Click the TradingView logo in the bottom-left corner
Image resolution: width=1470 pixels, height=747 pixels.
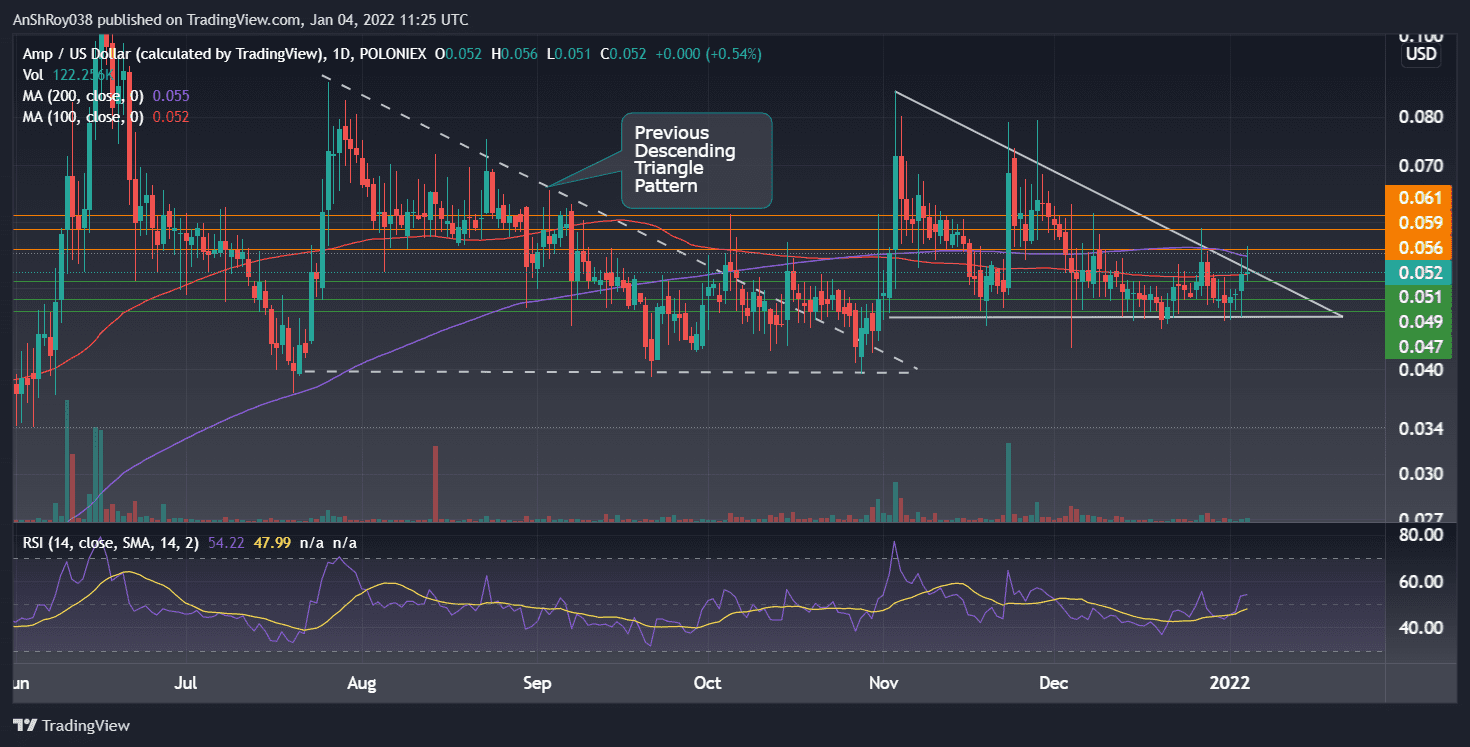pyautogui.click(x=72, y=725)
